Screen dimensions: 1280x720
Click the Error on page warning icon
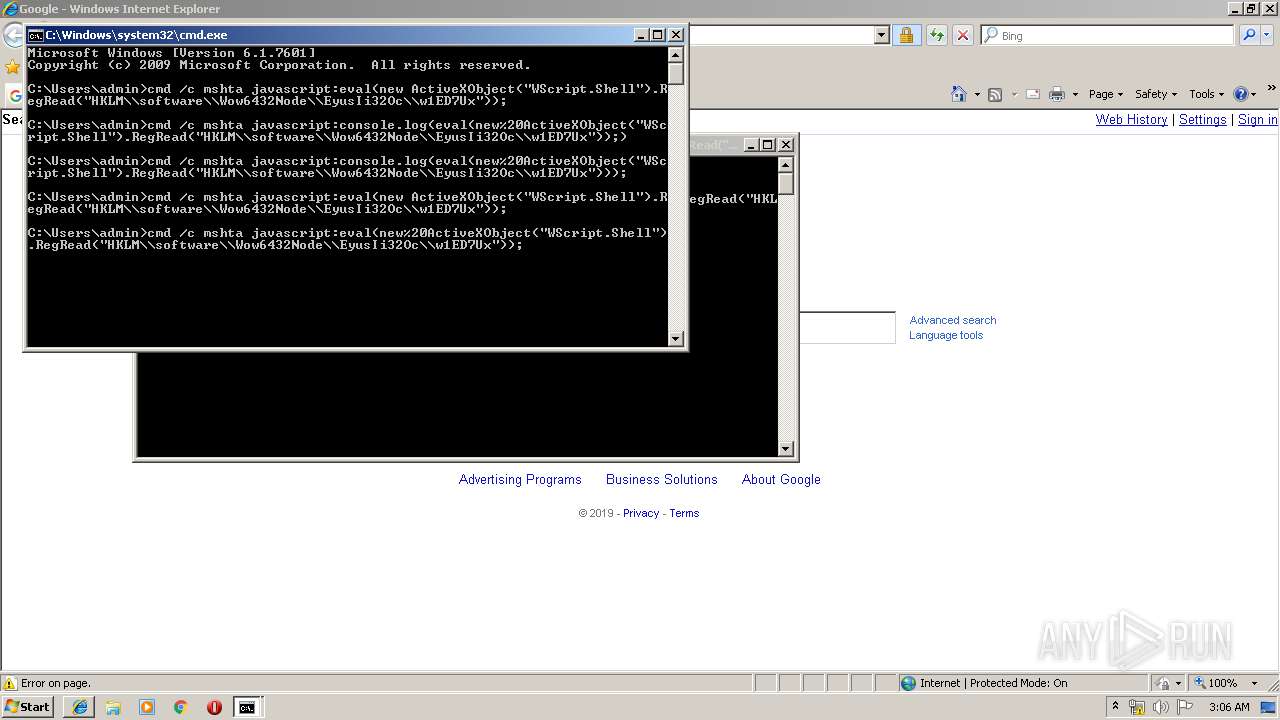pyautogui.click(x=10, y=683)
